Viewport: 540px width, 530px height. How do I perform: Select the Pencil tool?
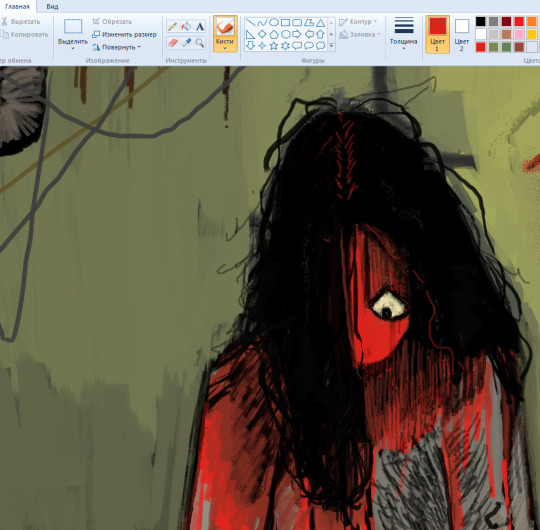(x=173, y=27)
